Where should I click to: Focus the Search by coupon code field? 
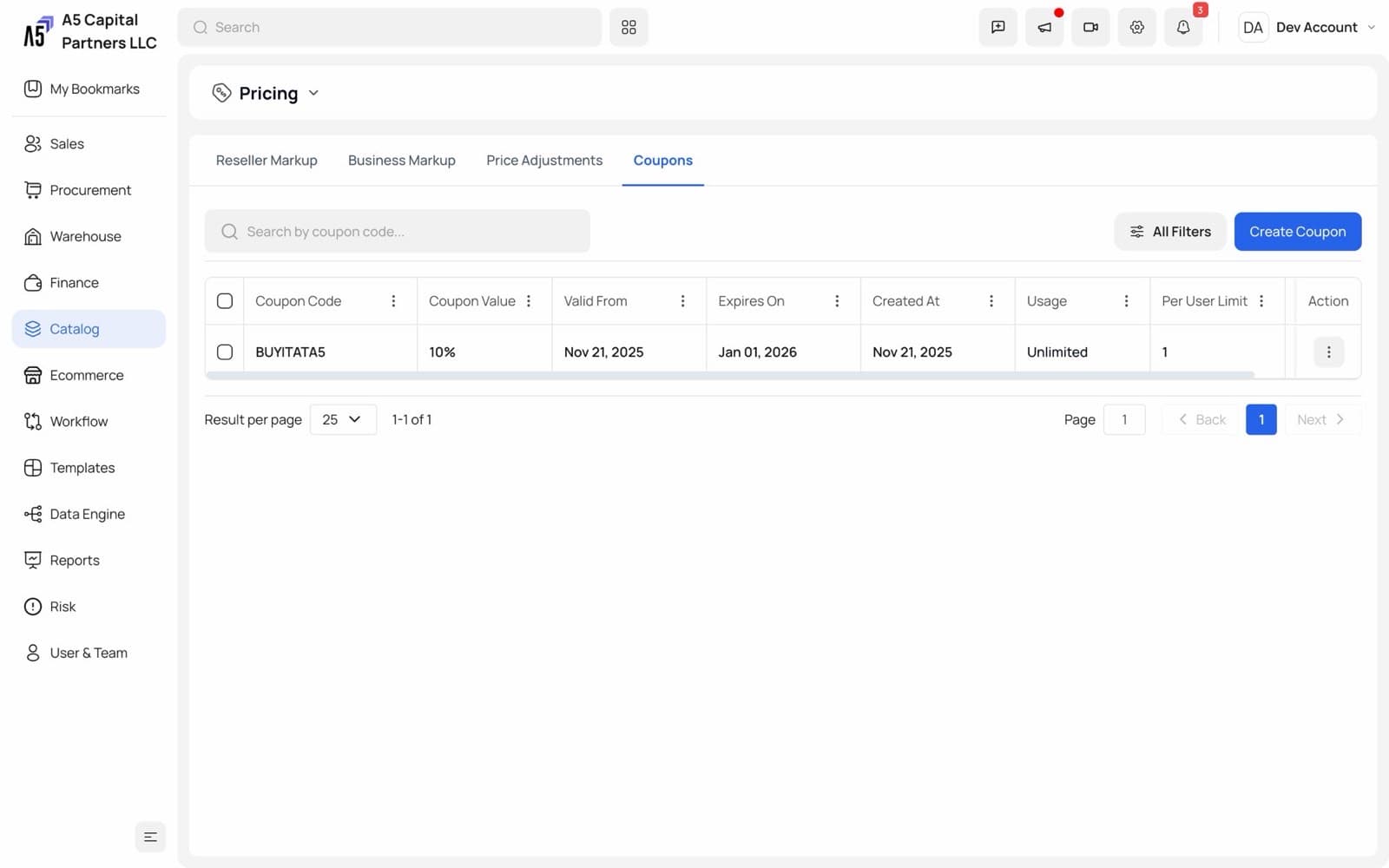click(397, 231)
